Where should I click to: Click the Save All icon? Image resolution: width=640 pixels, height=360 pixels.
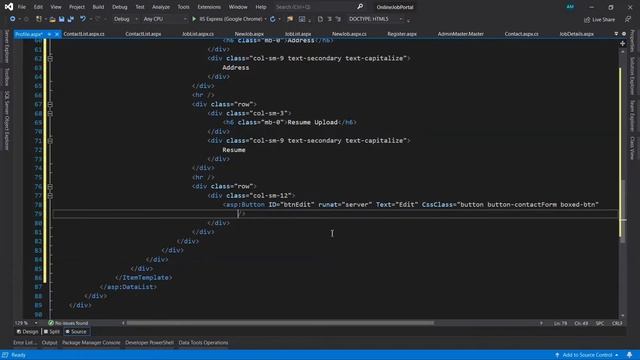[x=71, y=19]
